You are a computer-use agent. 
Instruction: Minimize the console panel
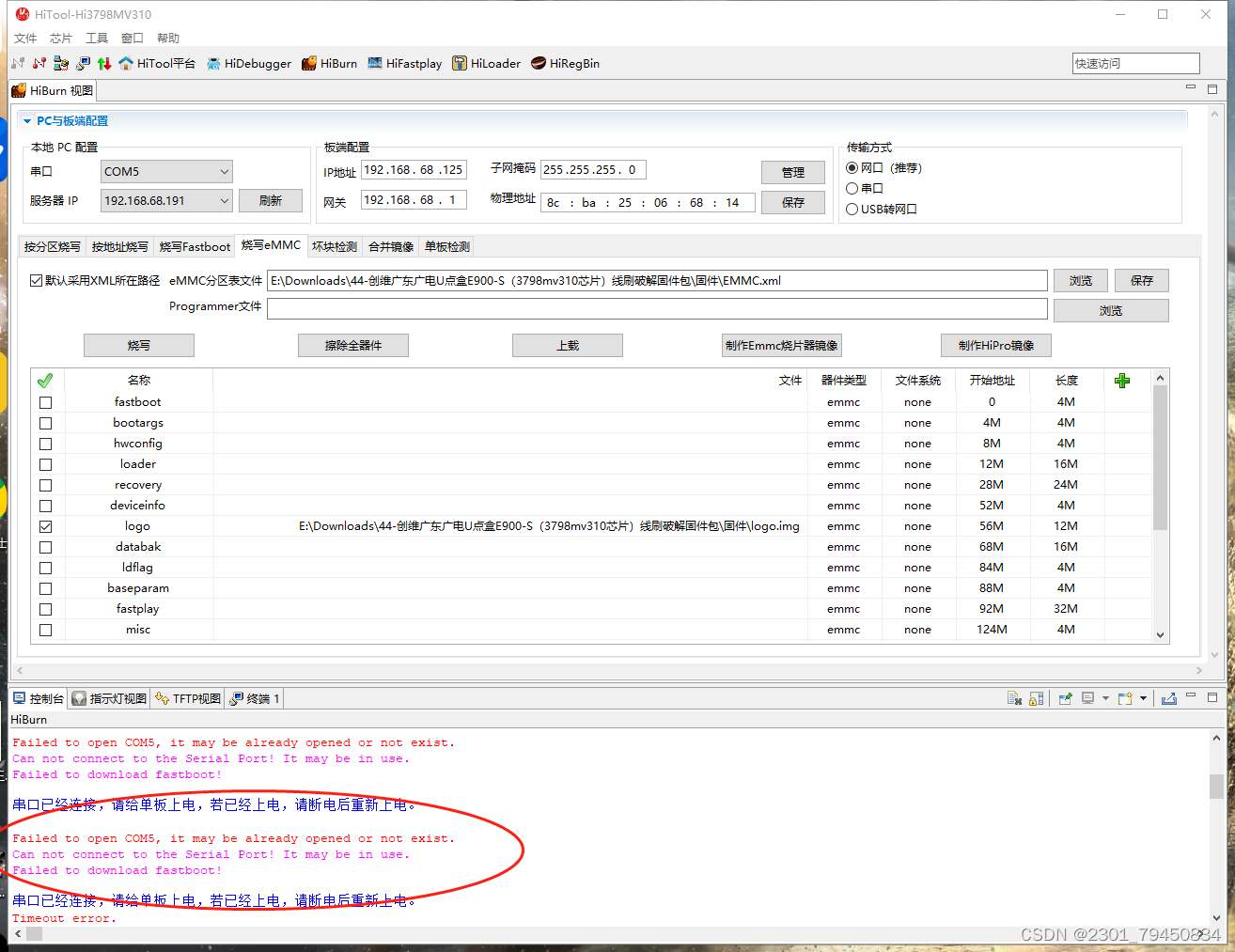pos(1191,696)
